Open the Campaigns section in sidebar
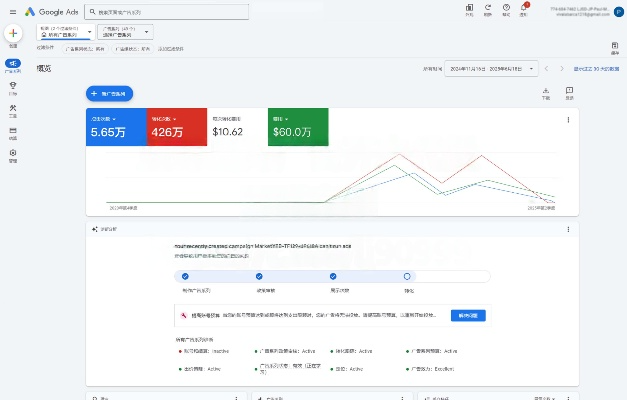The image size is (627, 400). point(13,65)
